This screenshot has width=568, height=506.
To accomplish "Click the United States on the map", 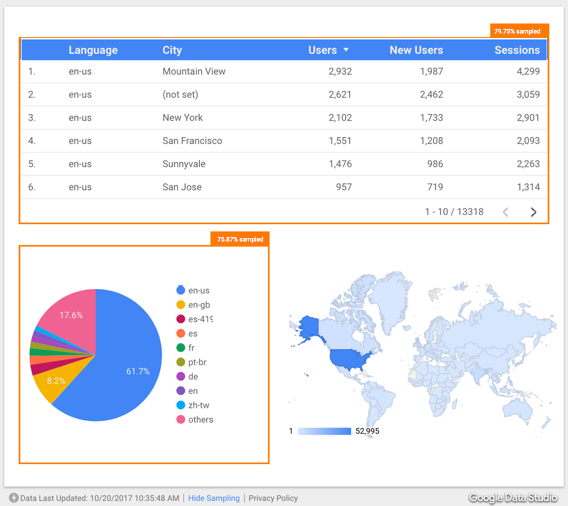I will [x=350, y=359].
